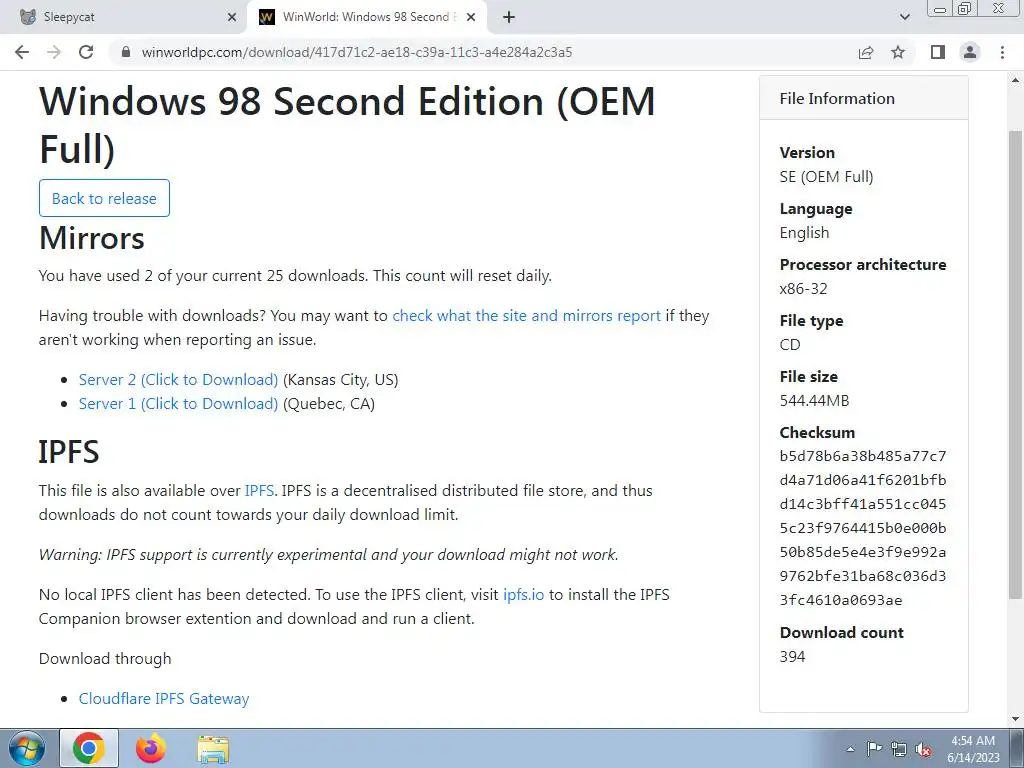Screen dimensions: 1024x768
Task: Click the browser forward arrow
Action: tap(54, 52)
